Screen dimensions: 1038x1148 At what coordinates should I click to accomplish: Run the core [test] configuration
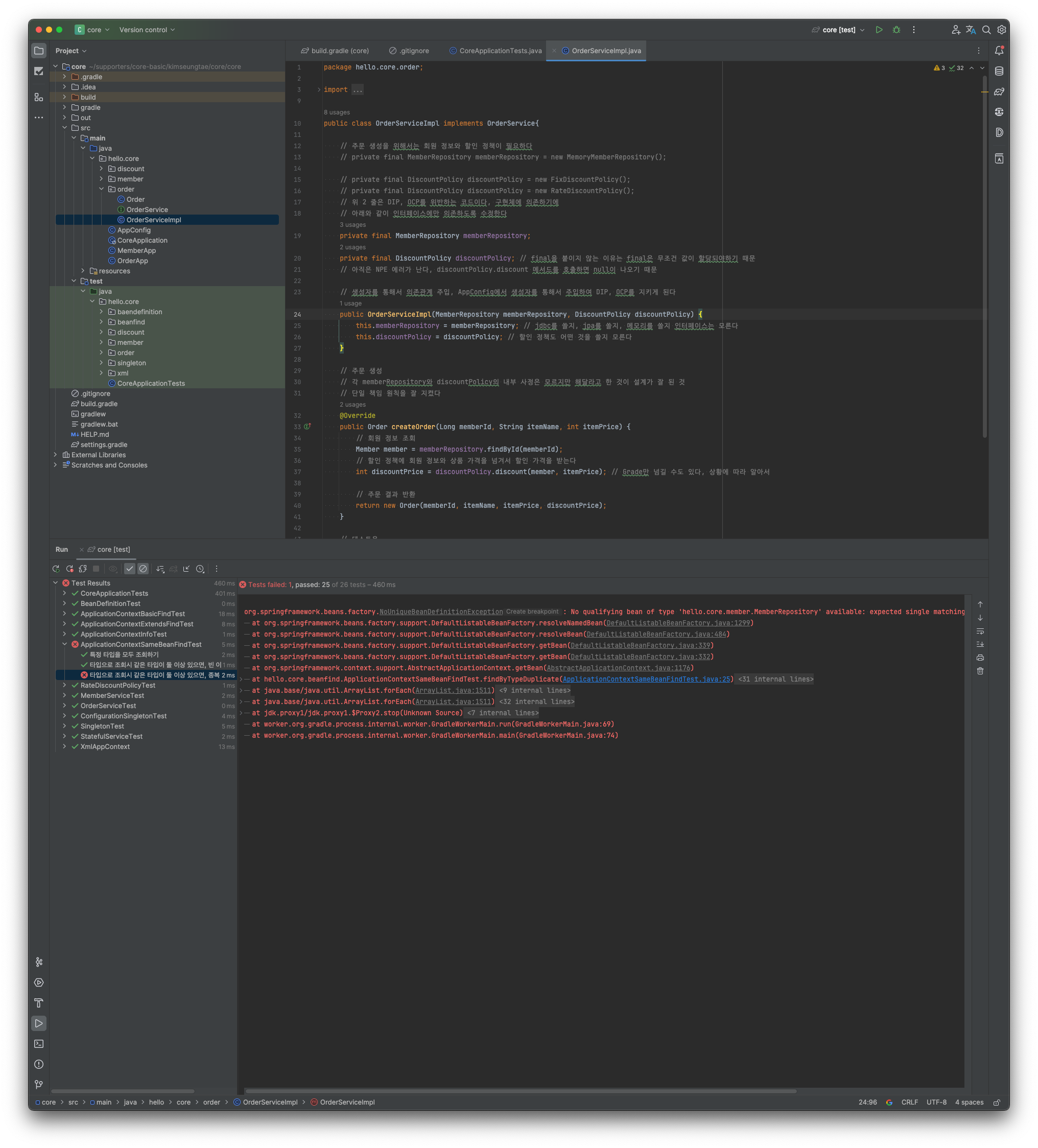[x=879, y=30]
